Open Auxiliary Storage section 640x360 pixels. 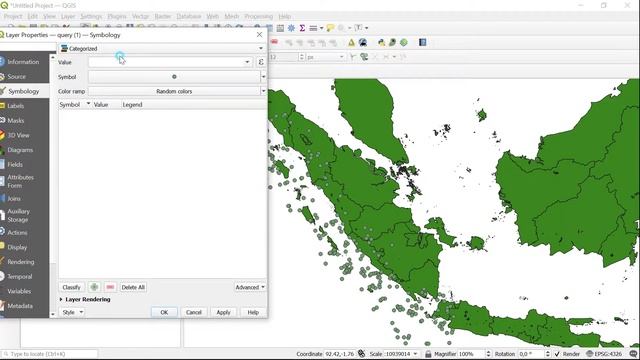pos(18,216)
